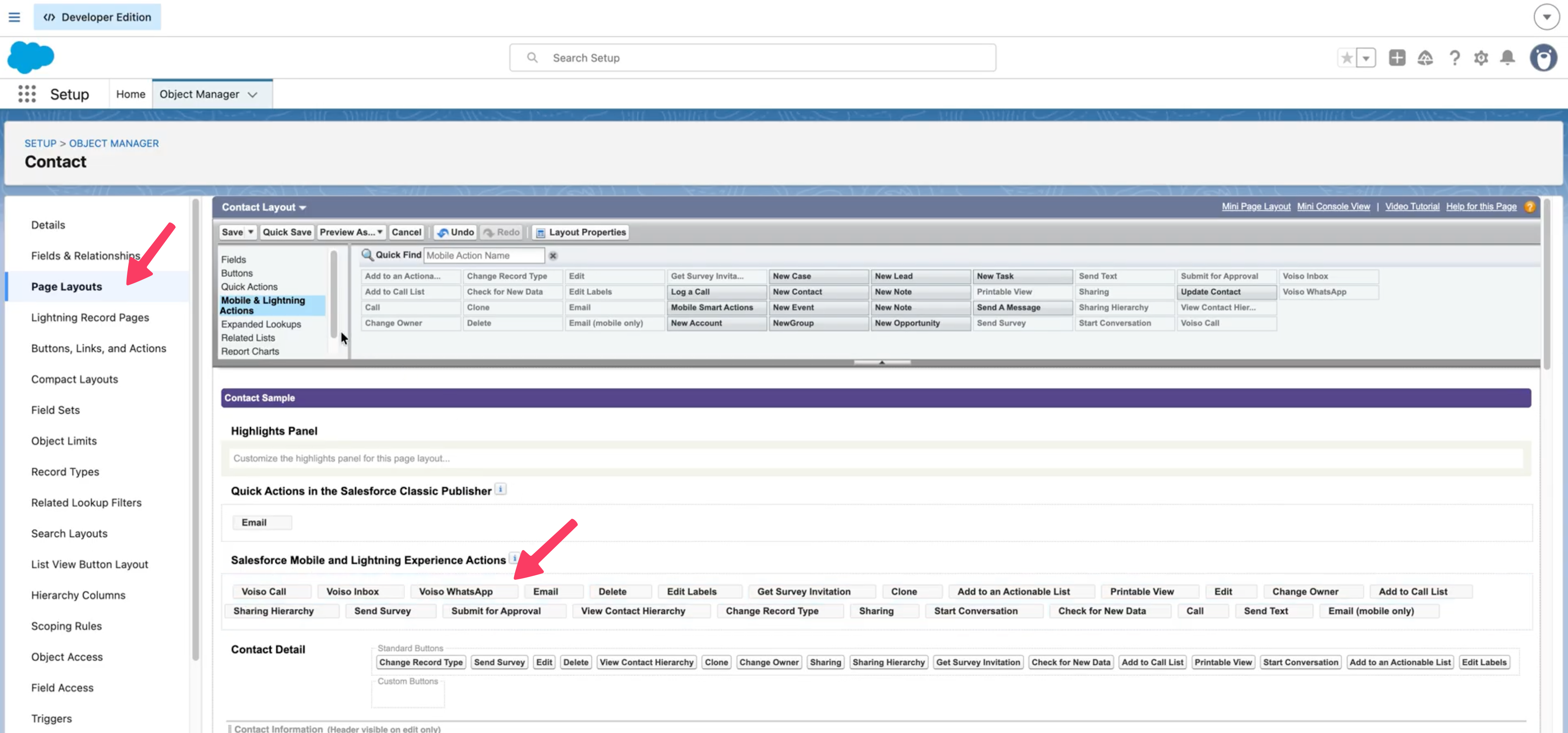The image size is (1568, 733).
Task: Click the Quick Save button
Action: (287, 232)
